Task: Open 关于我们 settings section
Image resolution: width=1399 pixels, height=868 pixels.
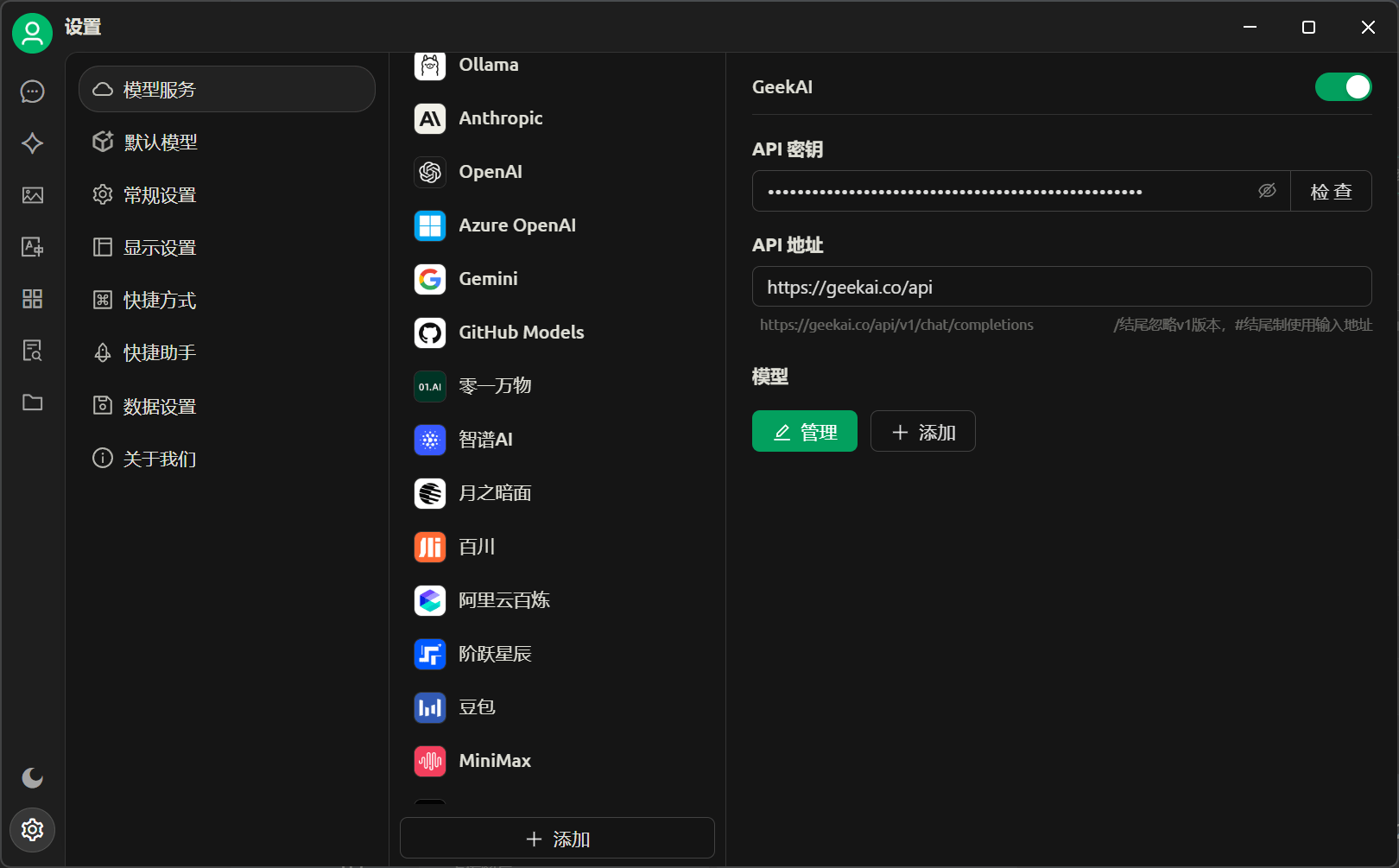Action: (227, 458)
